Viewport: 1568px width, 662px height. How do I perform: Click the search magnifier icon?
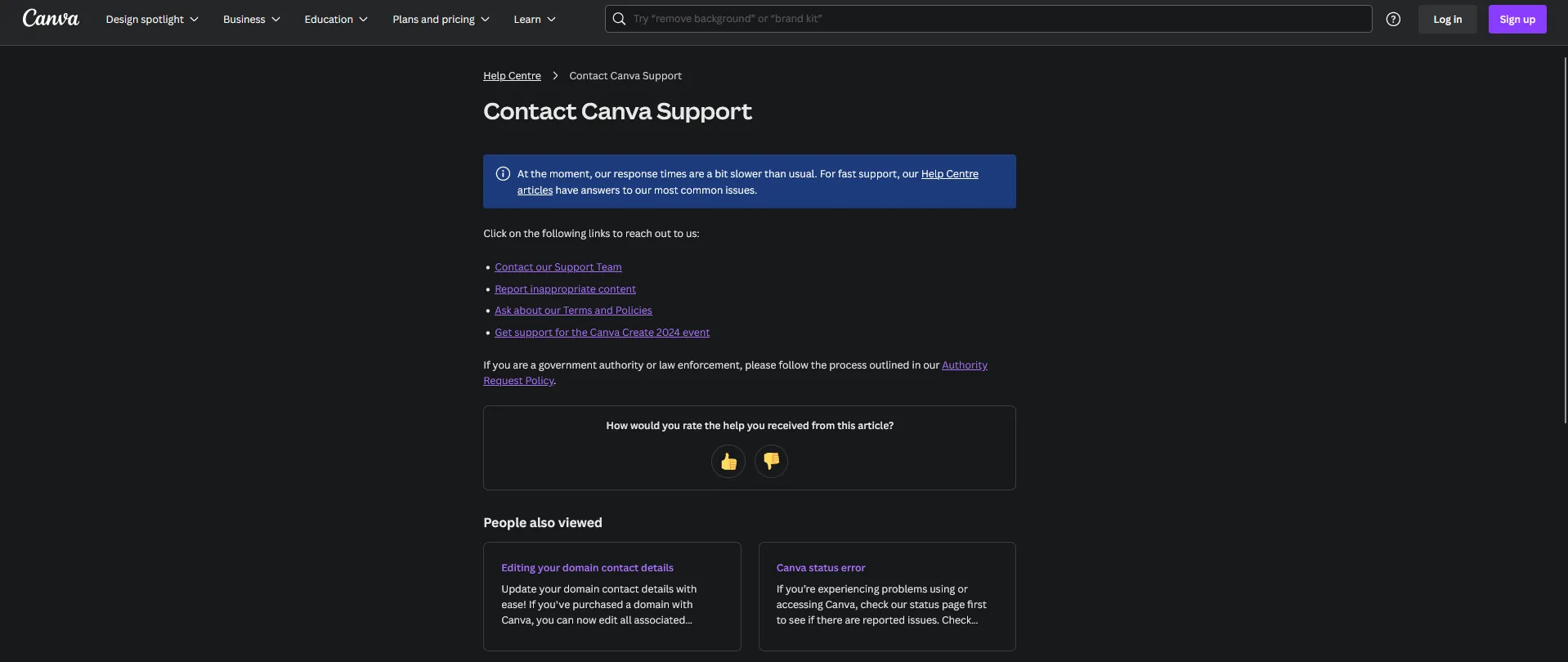click(x=620, y=19)
